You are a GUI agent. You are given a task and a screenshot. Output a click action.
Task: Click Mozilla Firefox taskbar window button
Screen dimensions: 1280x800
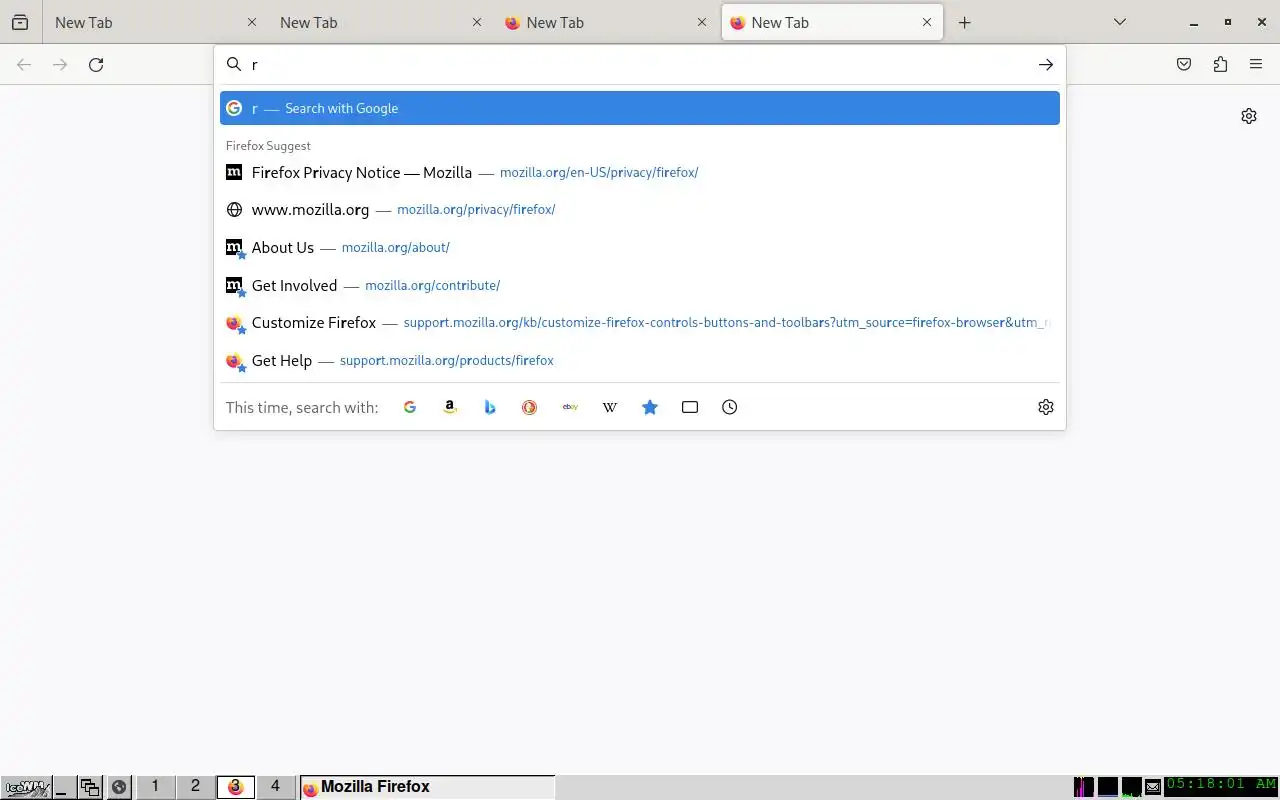427,787
